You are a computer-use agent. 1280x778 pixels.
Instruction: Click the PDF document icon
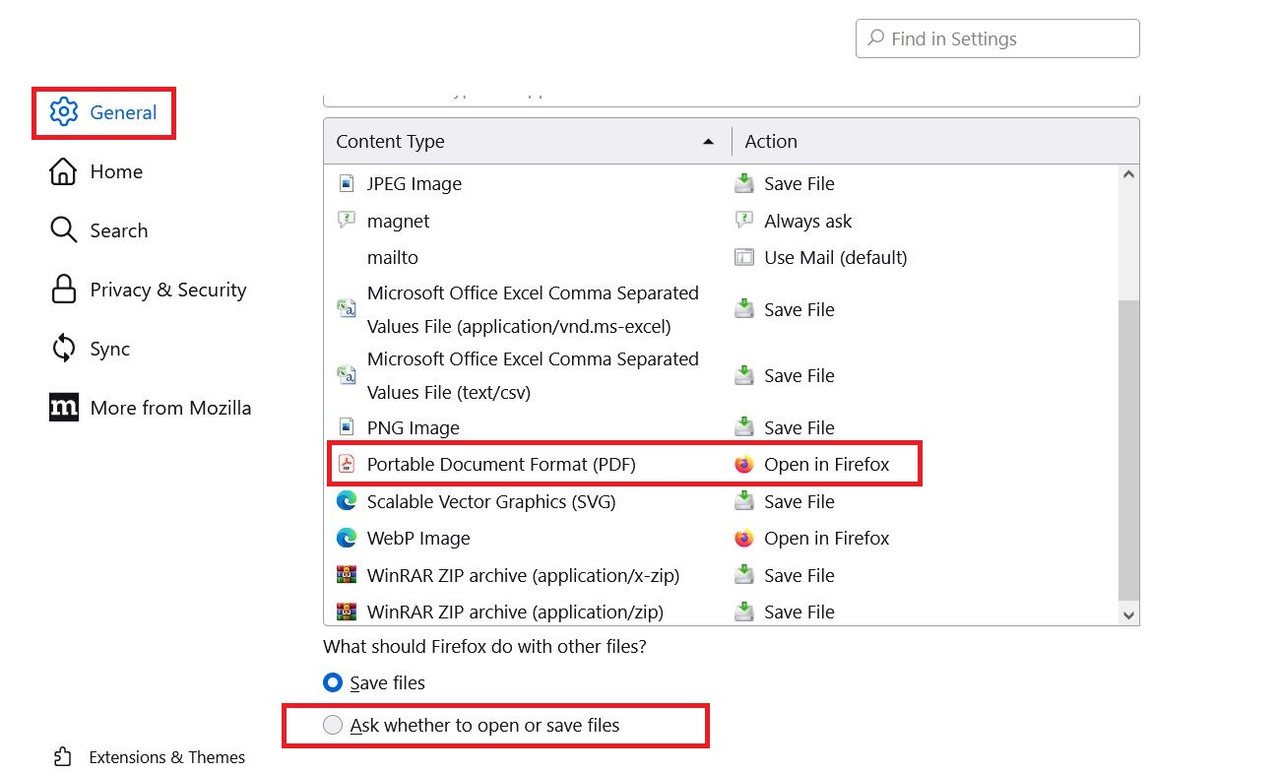coord(346,464)
